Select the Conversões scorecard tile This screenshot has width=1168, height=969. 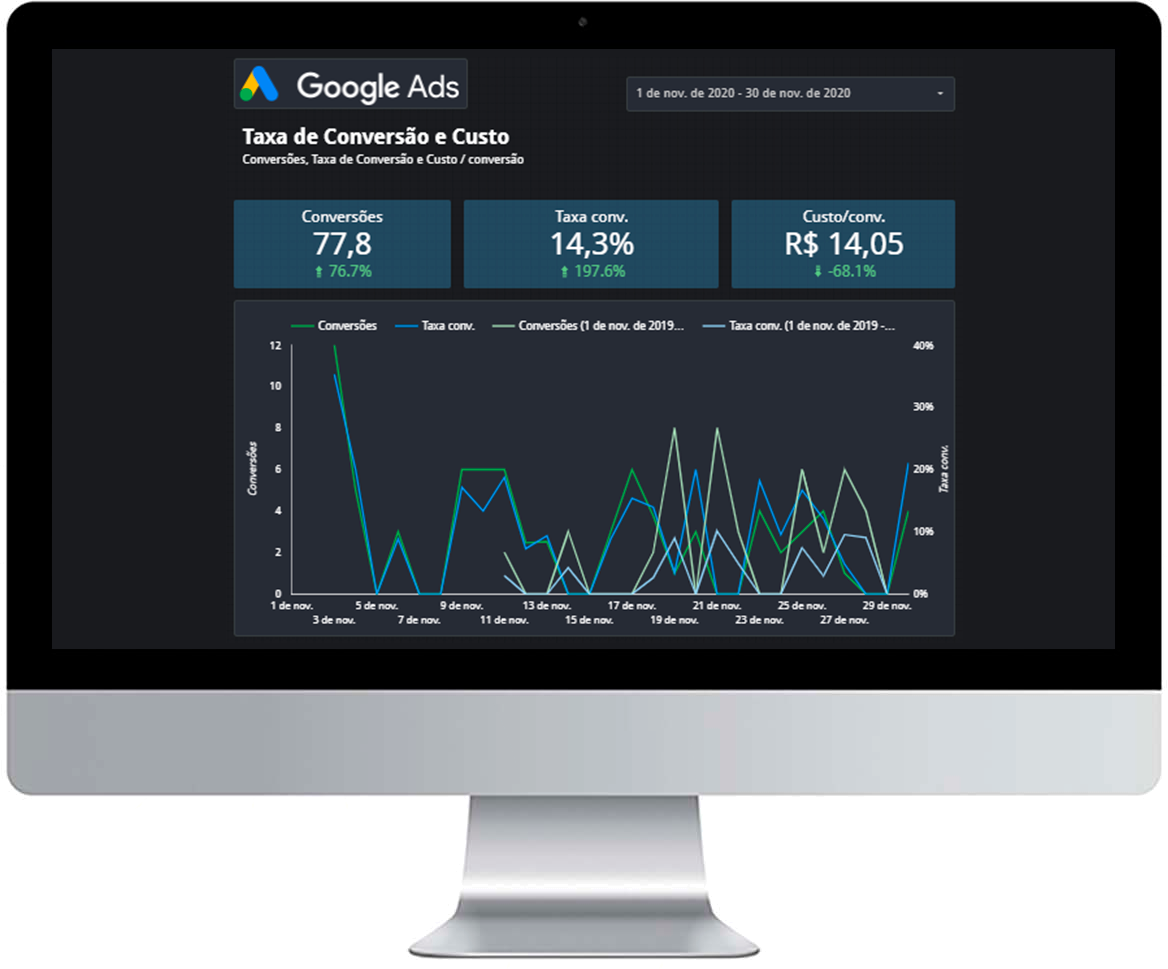click(342, 243)
